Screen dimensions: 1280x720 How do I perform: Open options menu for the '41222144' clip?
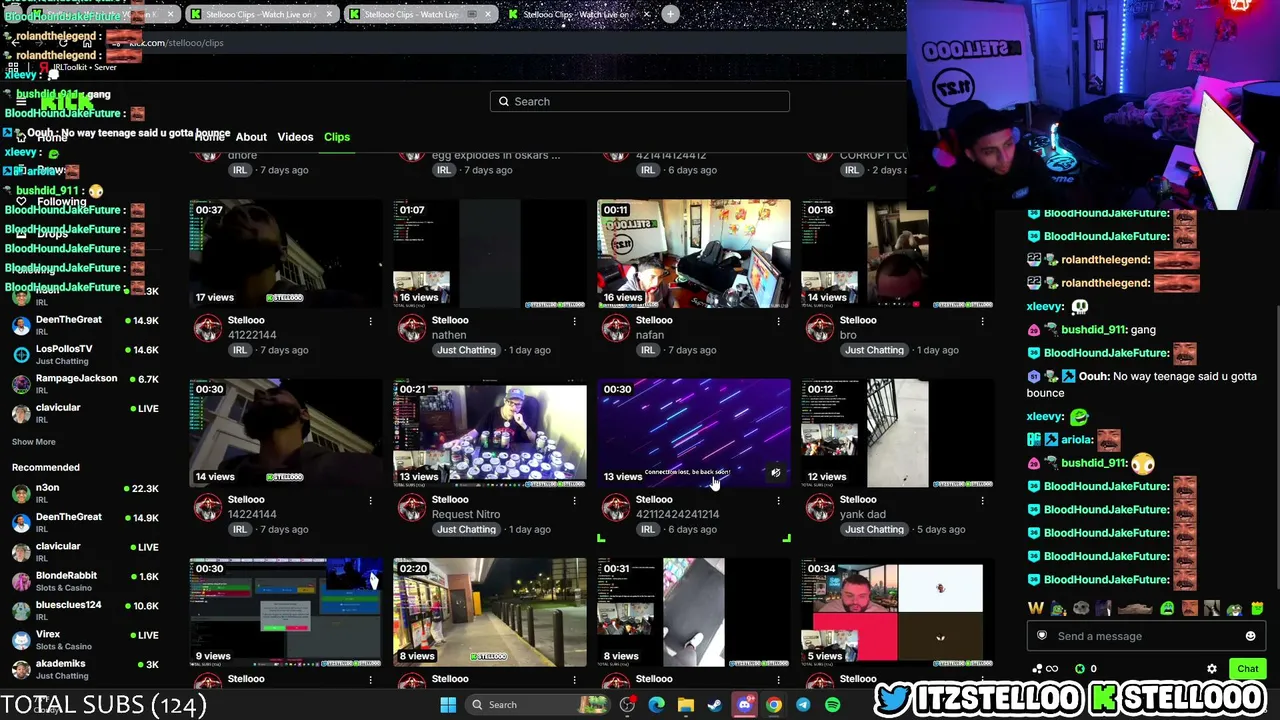click(x=370, y=321)
